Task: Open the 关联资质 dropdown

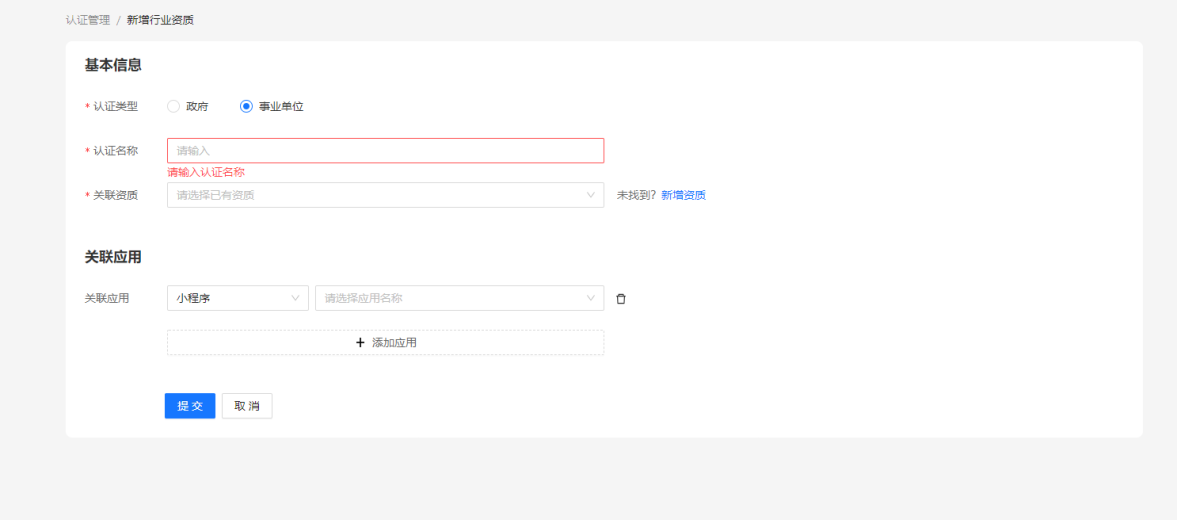Action: [385, 195]
